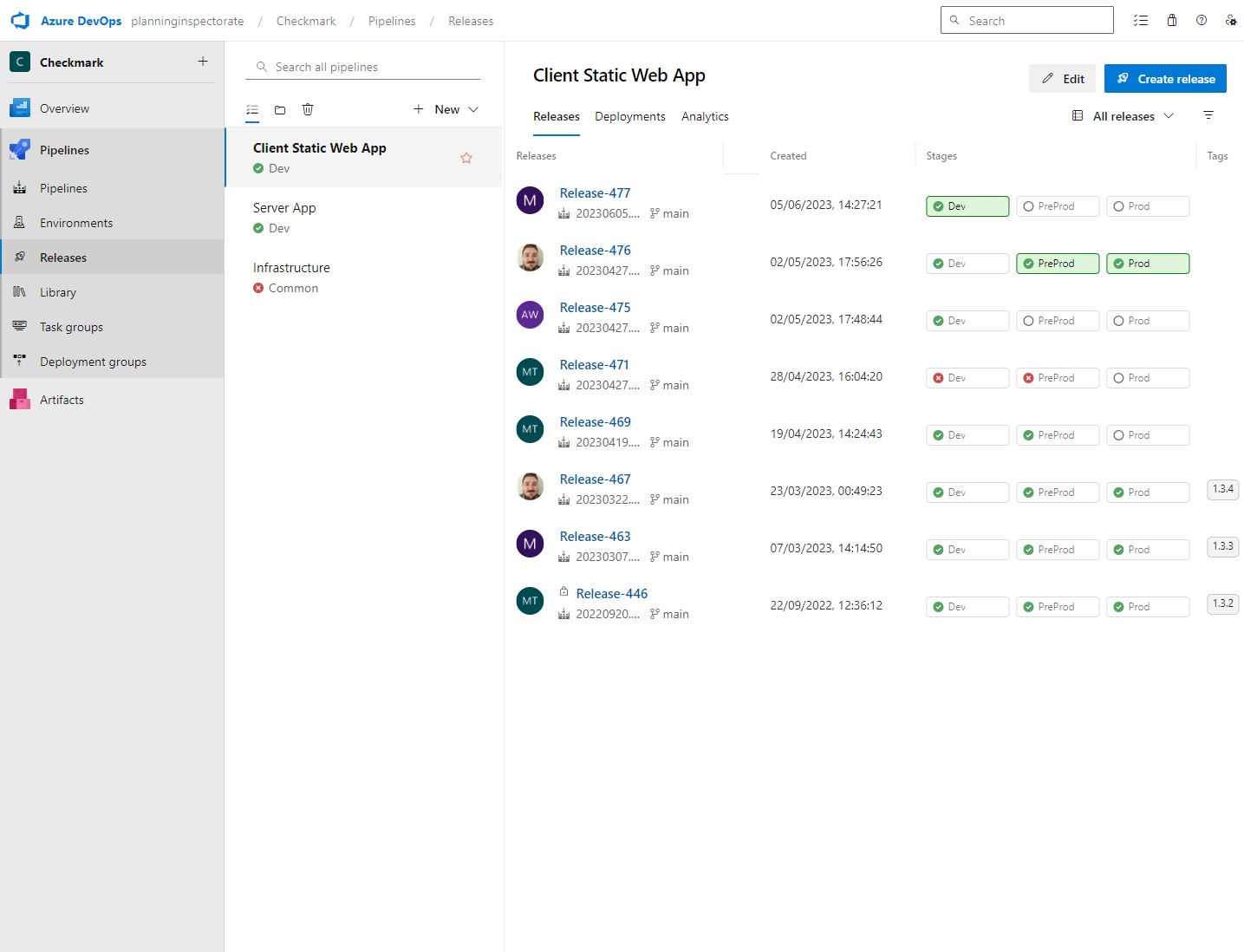Open the Release-477 link
This screenshot has width=1244, height=952.
(595, 193)
